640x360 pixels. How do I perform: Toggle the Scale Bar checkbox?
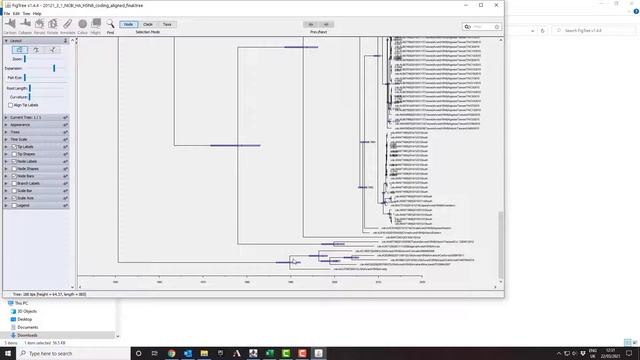[14, 191]
